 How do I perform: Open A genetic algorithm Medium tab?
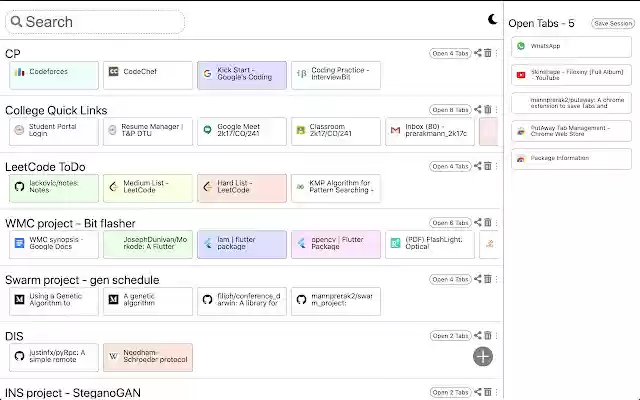click(148, 301)
